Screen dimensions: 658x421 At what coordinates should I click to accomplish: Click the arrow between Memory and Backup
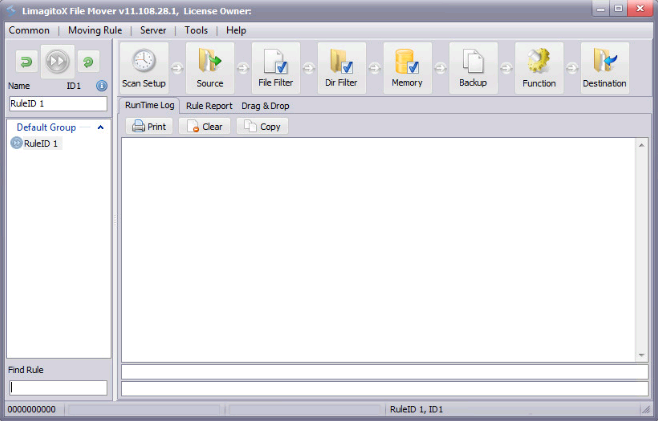441,68
